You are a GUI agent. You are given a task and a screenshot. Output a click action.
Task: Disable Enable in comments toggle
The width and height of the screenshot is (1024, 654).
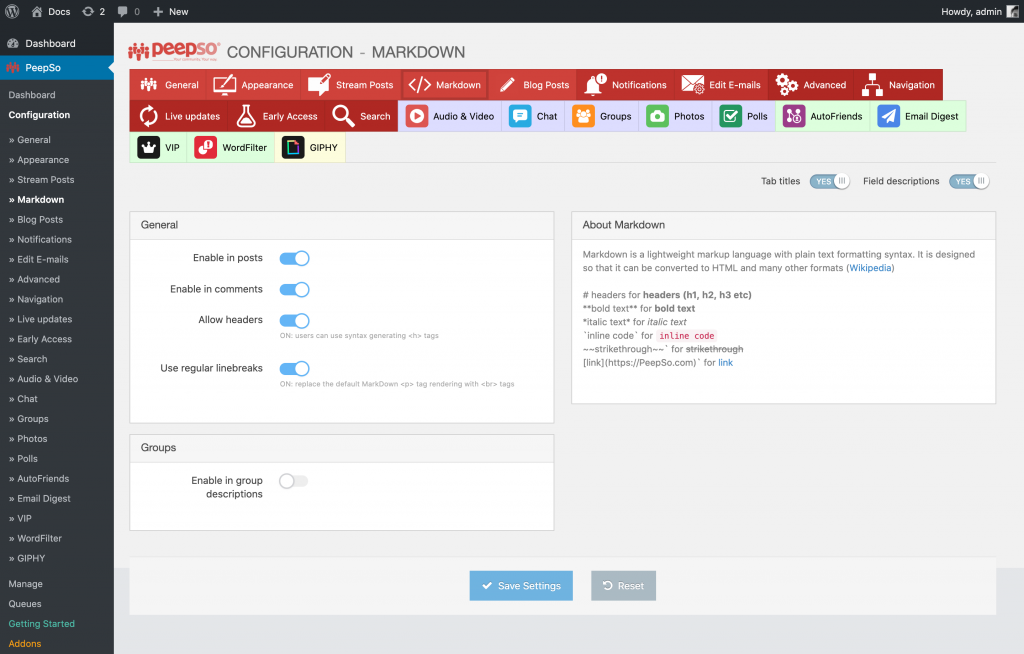(295, 289)
